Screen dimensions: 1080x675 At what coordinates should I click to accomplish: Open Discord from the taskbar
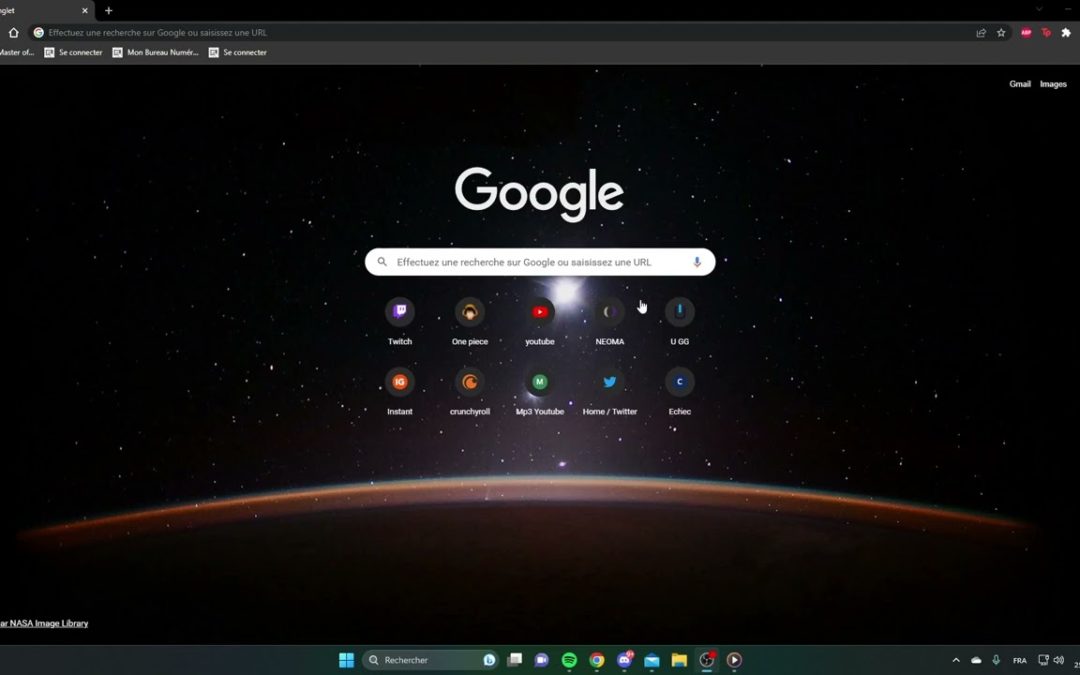point(625,660)
